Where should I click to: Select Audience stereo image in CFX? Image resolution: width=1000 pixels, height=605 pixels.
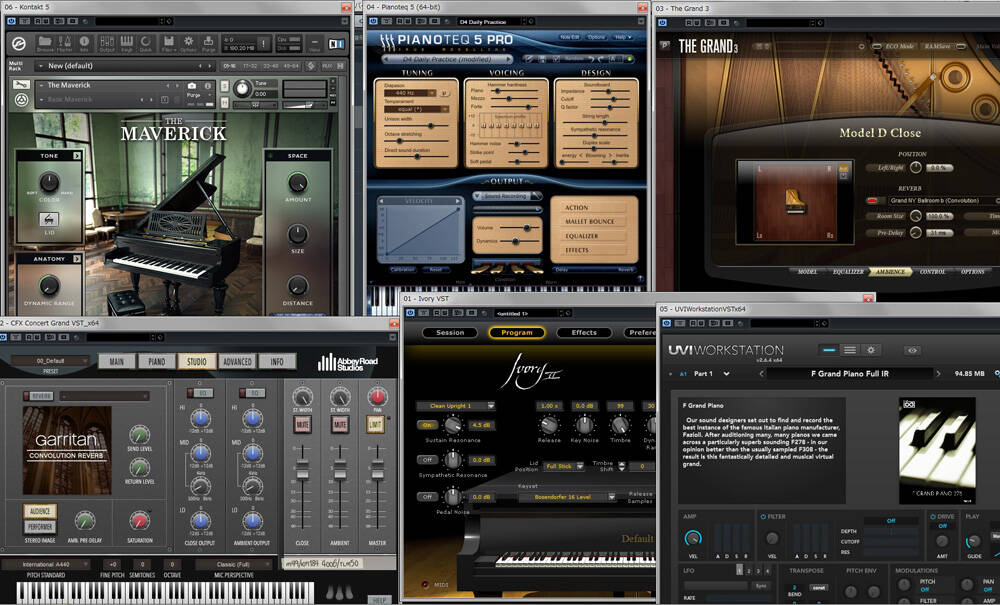tap(40, 511)
